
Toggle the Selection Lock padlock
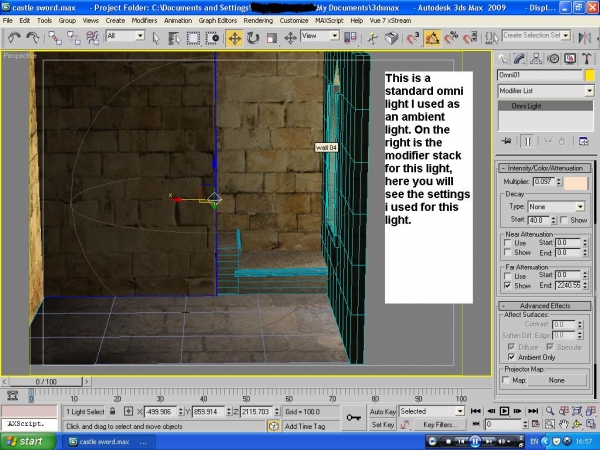pyautogui.click(x=112, y=411)
